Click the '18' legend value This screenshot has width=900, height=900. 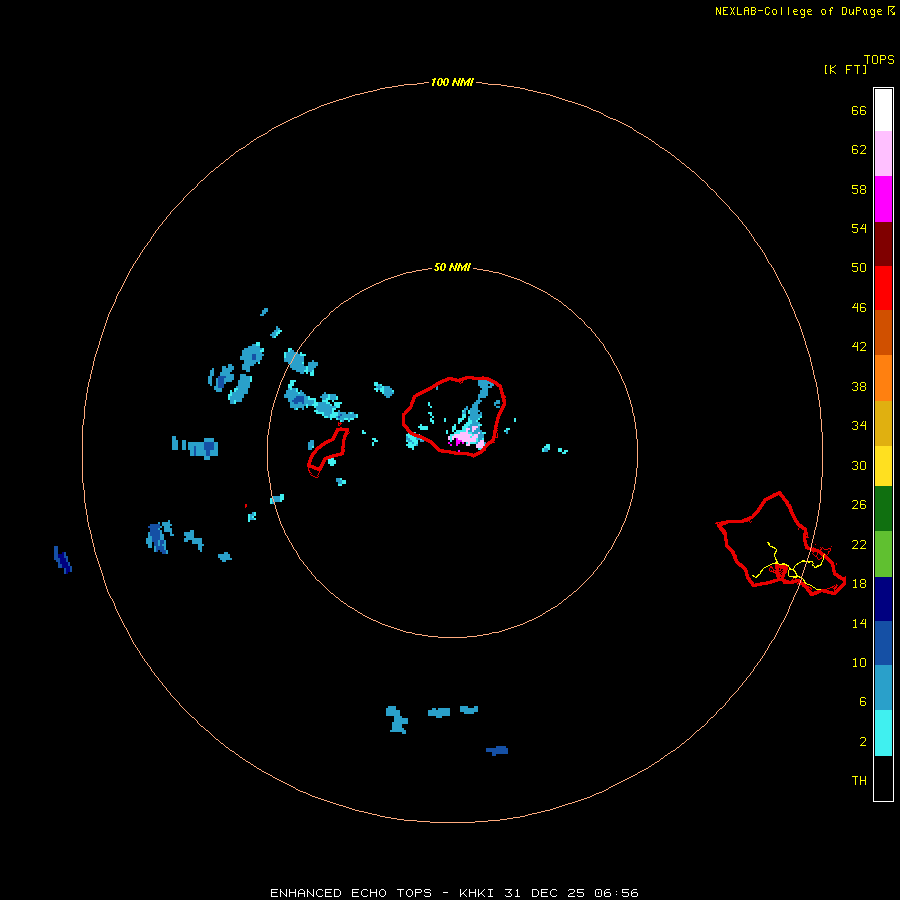[x=859, y=583]
